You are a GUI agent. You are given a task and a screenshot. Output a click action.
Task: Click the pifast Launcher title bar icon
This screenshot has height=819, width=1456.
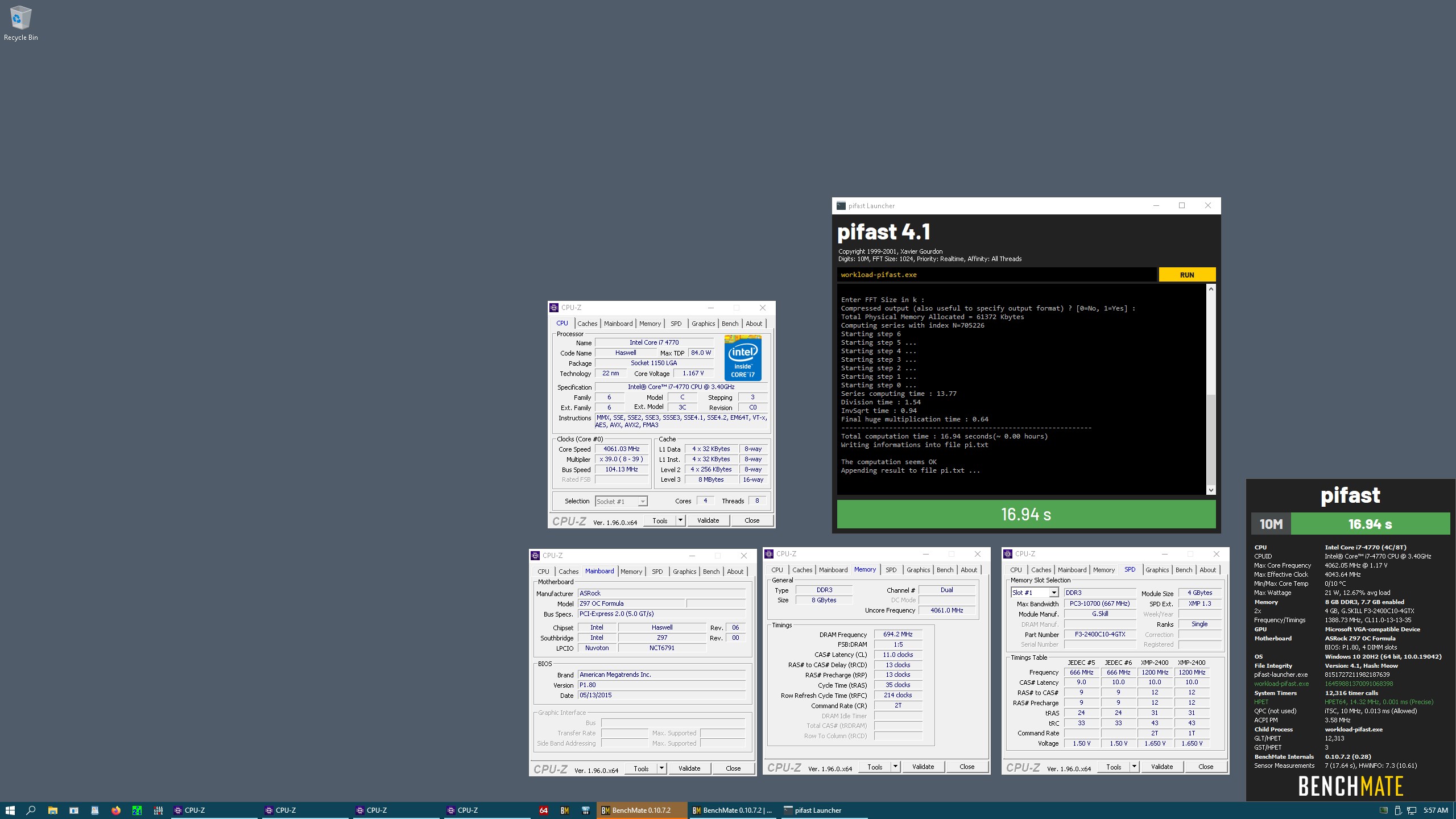841,206
